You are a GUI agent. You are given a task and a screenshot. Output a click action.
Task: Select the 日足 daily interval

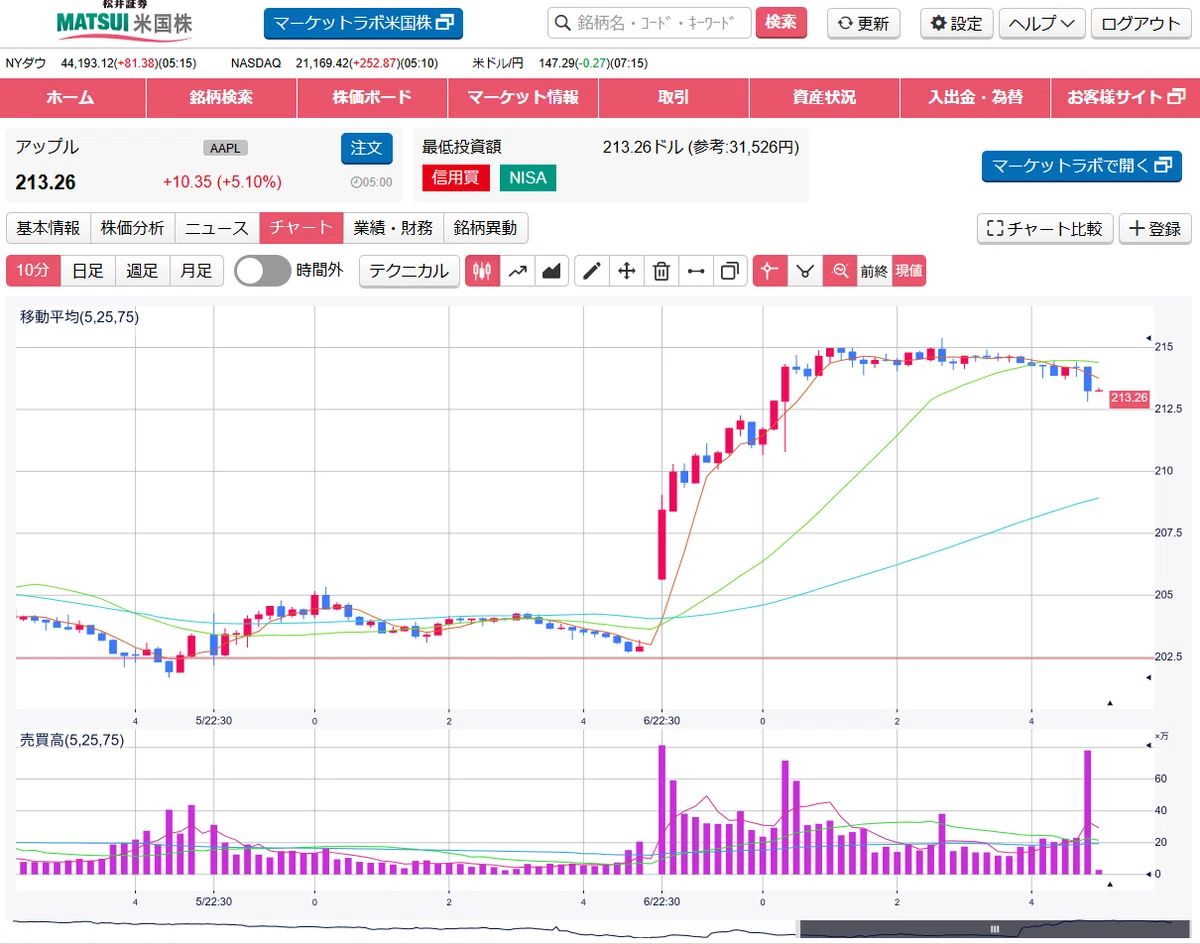[88, 271]
